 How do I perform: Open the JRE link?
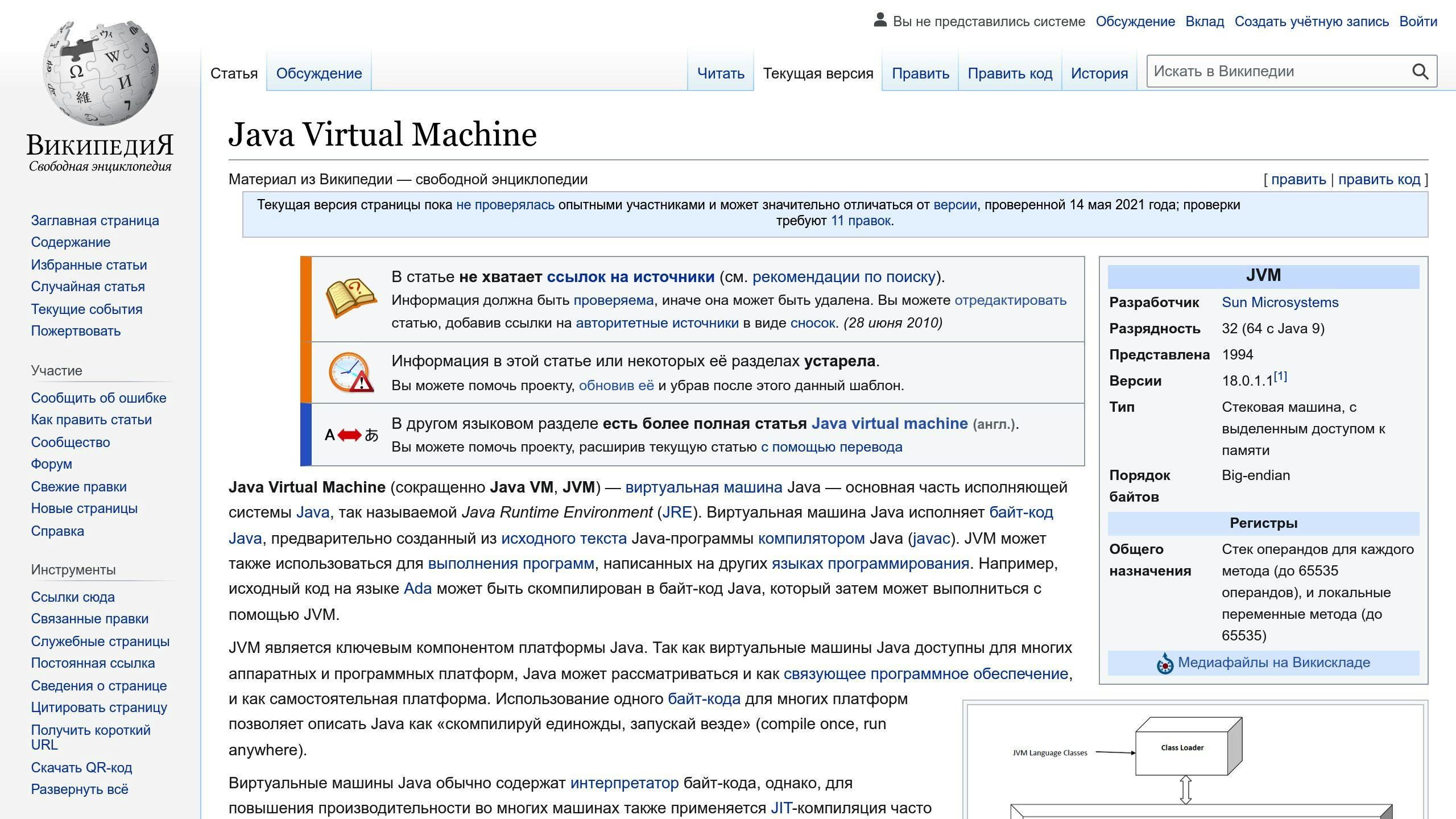[677, 512]
